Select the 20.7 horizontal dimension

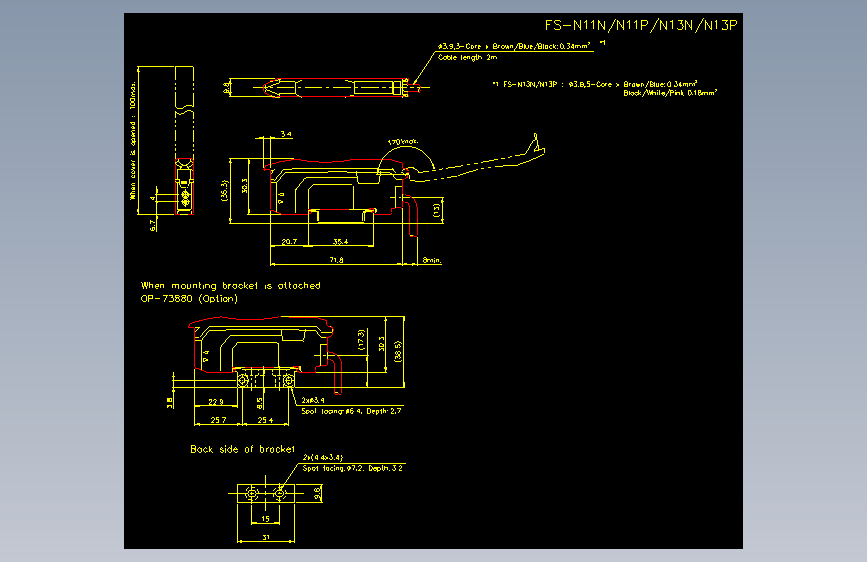coord(289,242)
